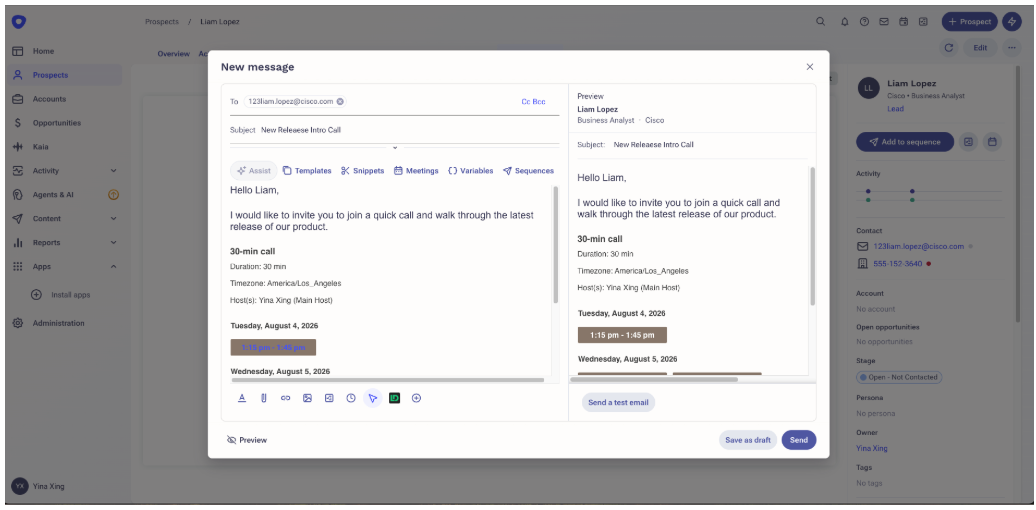This screenshot has width=1036, height=510.
Task: Remove recipient 123liam.lopez@cisco.com chip
Action: click(x=340, y=102)
